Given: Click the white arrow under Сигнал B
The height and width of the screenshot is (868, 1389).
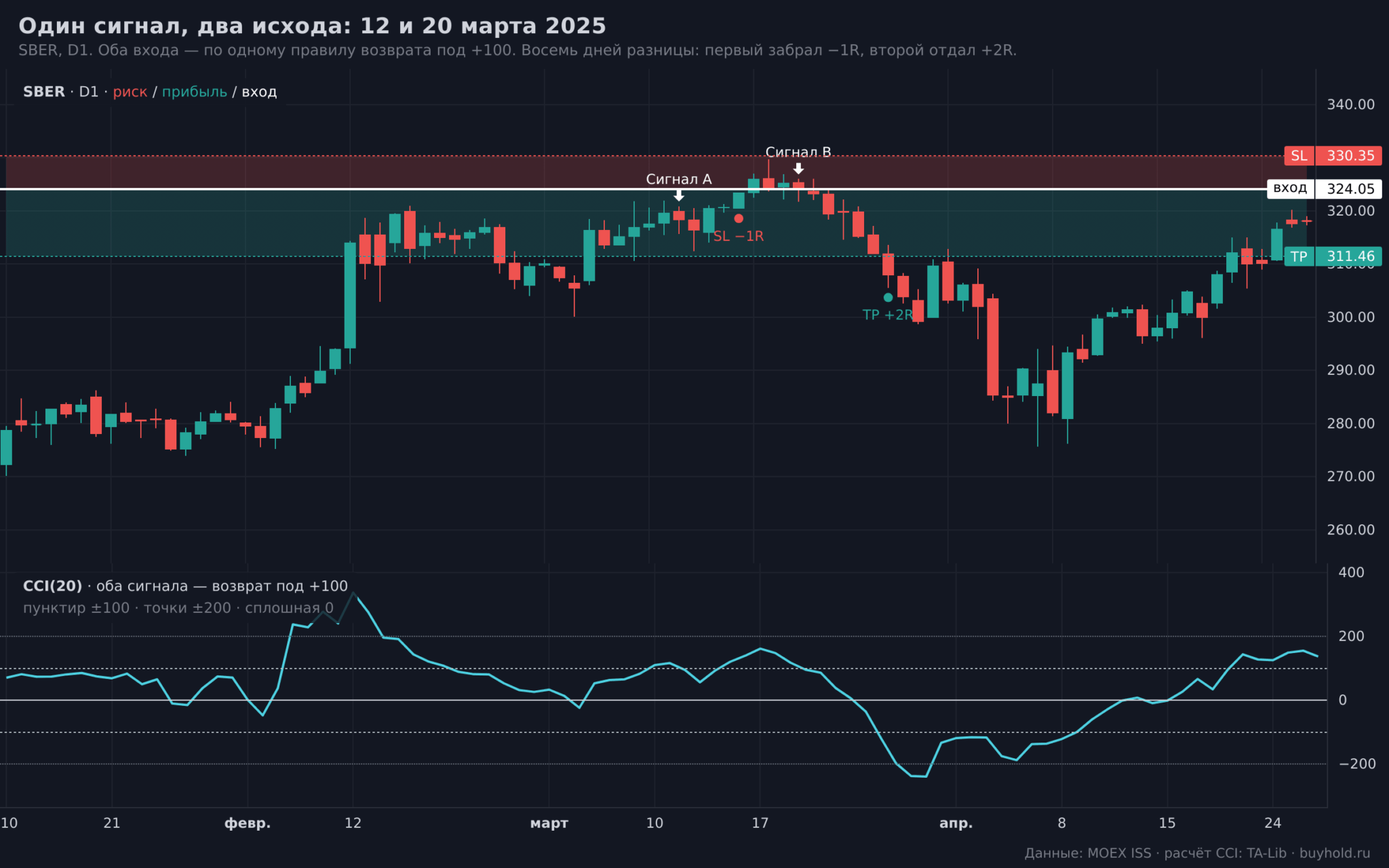Looking at the screenshot, I should coord(798,168).
